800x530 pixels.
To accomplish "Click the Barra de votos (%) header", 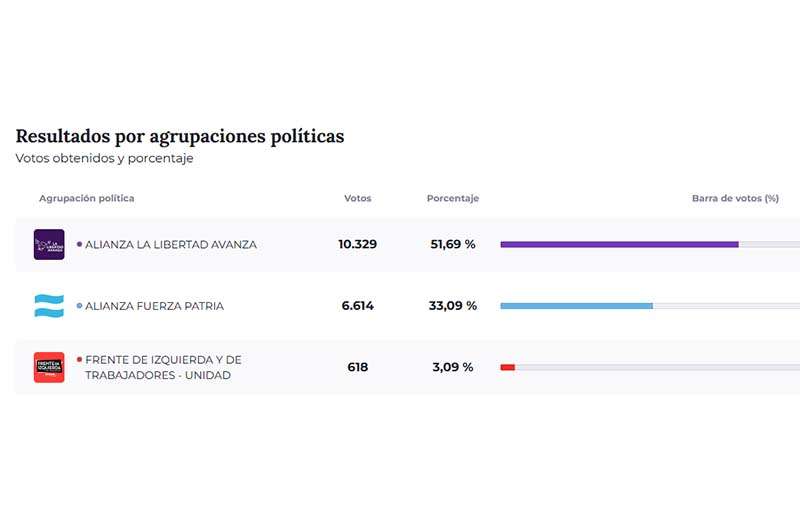I will point(735,198).
